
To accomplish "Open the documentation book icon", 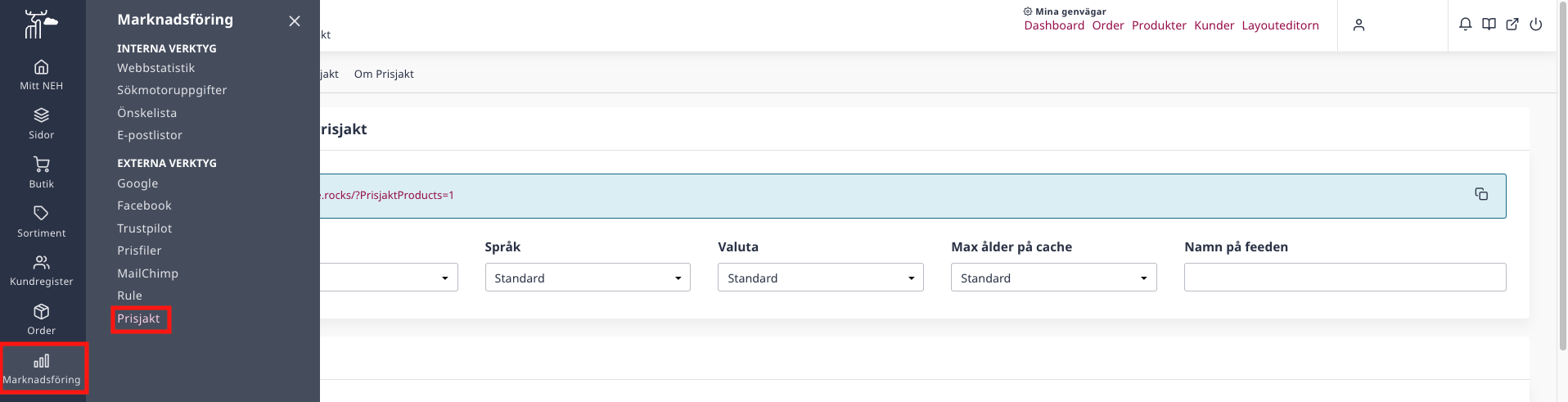I will 1489,25.
